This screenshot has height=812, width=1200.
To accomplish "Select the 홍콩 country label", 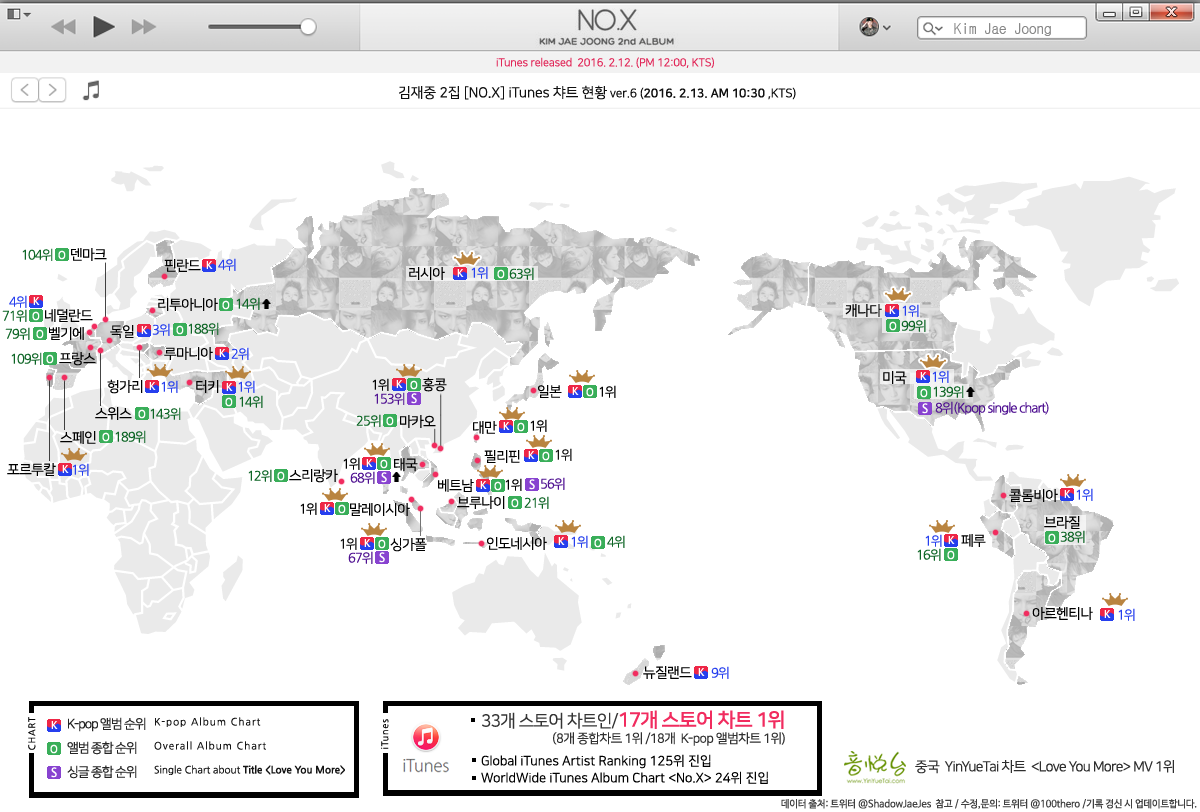I will [x=434, y=384].
